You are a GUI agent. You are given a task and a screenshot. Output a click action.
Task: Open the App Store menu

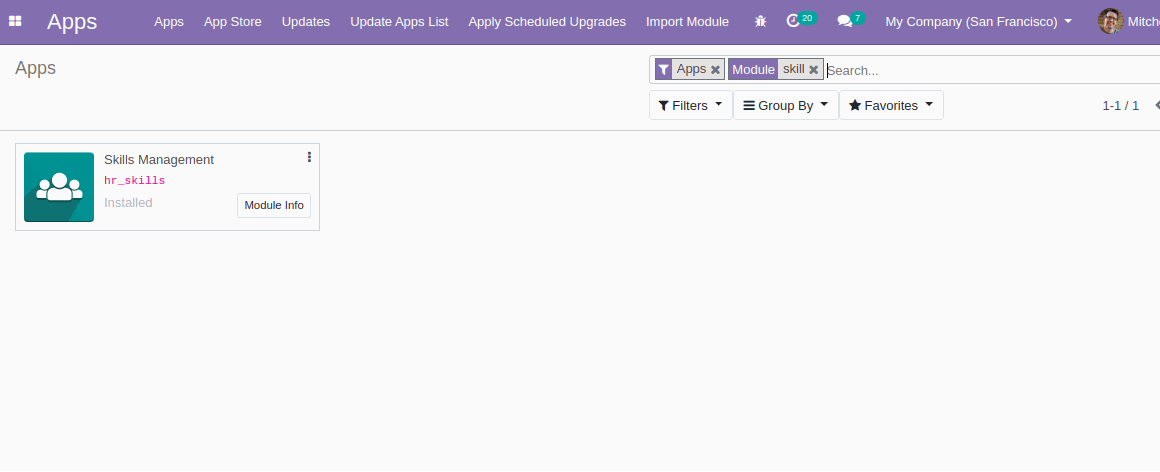(x=232, y=21)
